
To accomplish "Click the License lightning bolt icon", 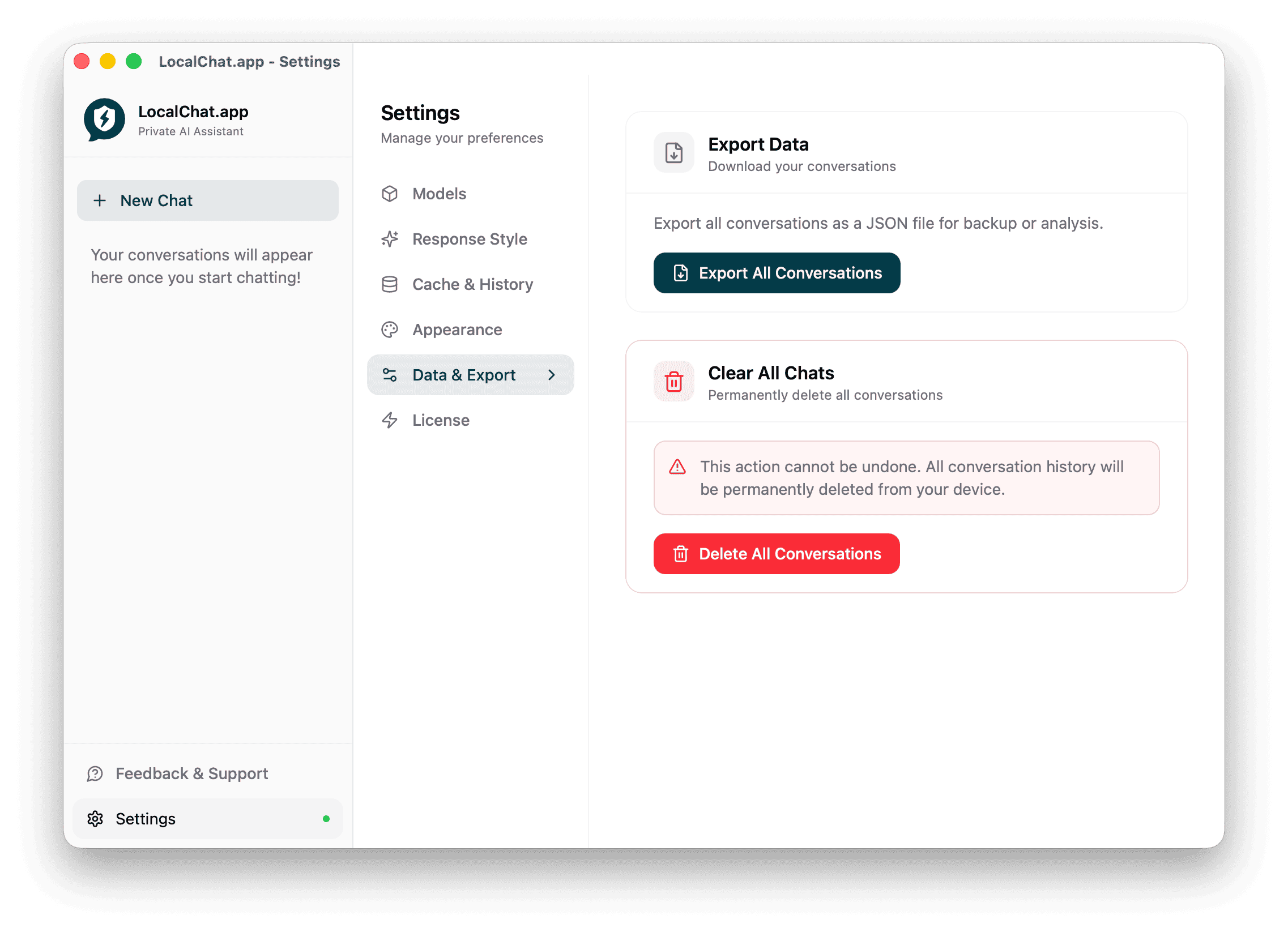I will pyautogui.click(x=390, y=420).
